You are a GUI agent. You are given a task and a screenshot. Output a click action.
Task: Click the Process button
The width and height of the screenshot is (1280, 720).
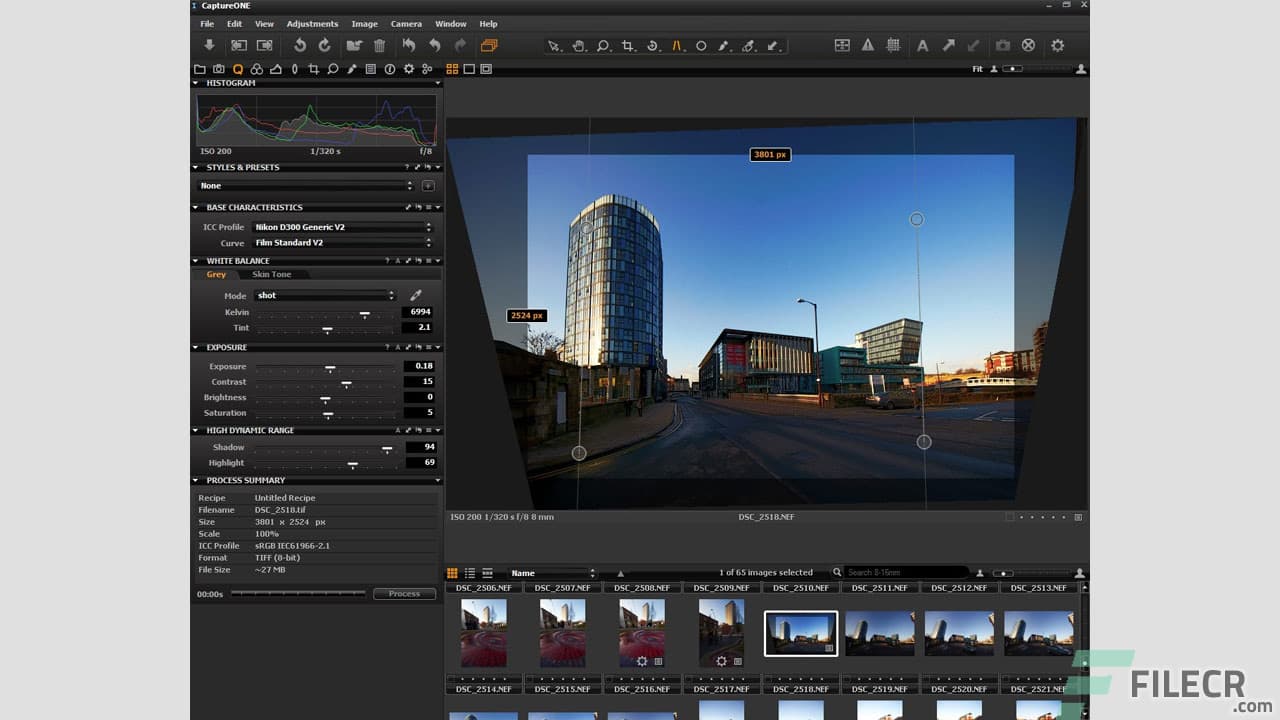tap(404, 593)
